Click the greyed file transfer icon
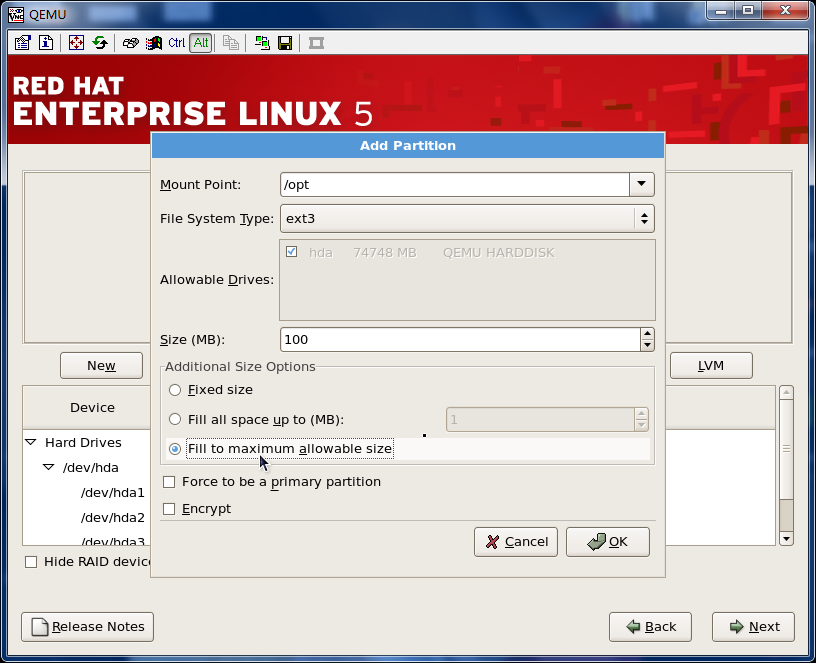The height and width of the screenshot is (663, 816). click(230, 43)
